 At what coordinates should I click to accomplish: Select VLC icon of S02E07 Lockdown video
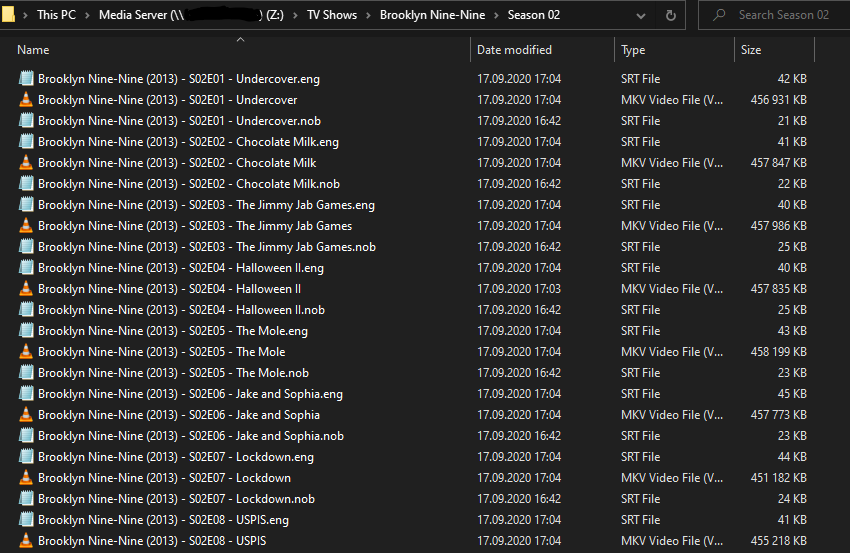click(x=25, y=478)
